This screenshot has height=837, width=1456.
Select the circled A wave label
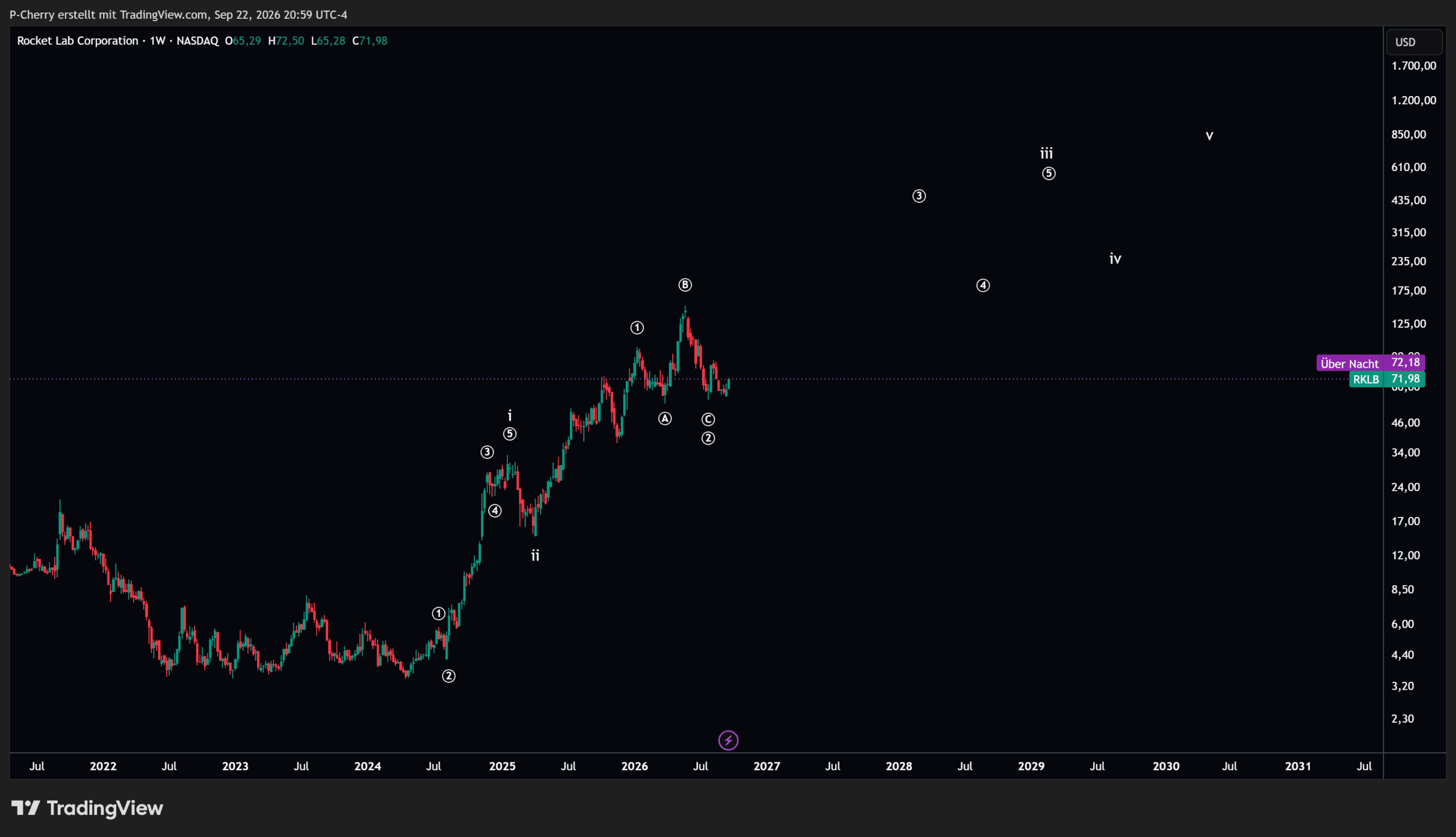tap(664, 419)
